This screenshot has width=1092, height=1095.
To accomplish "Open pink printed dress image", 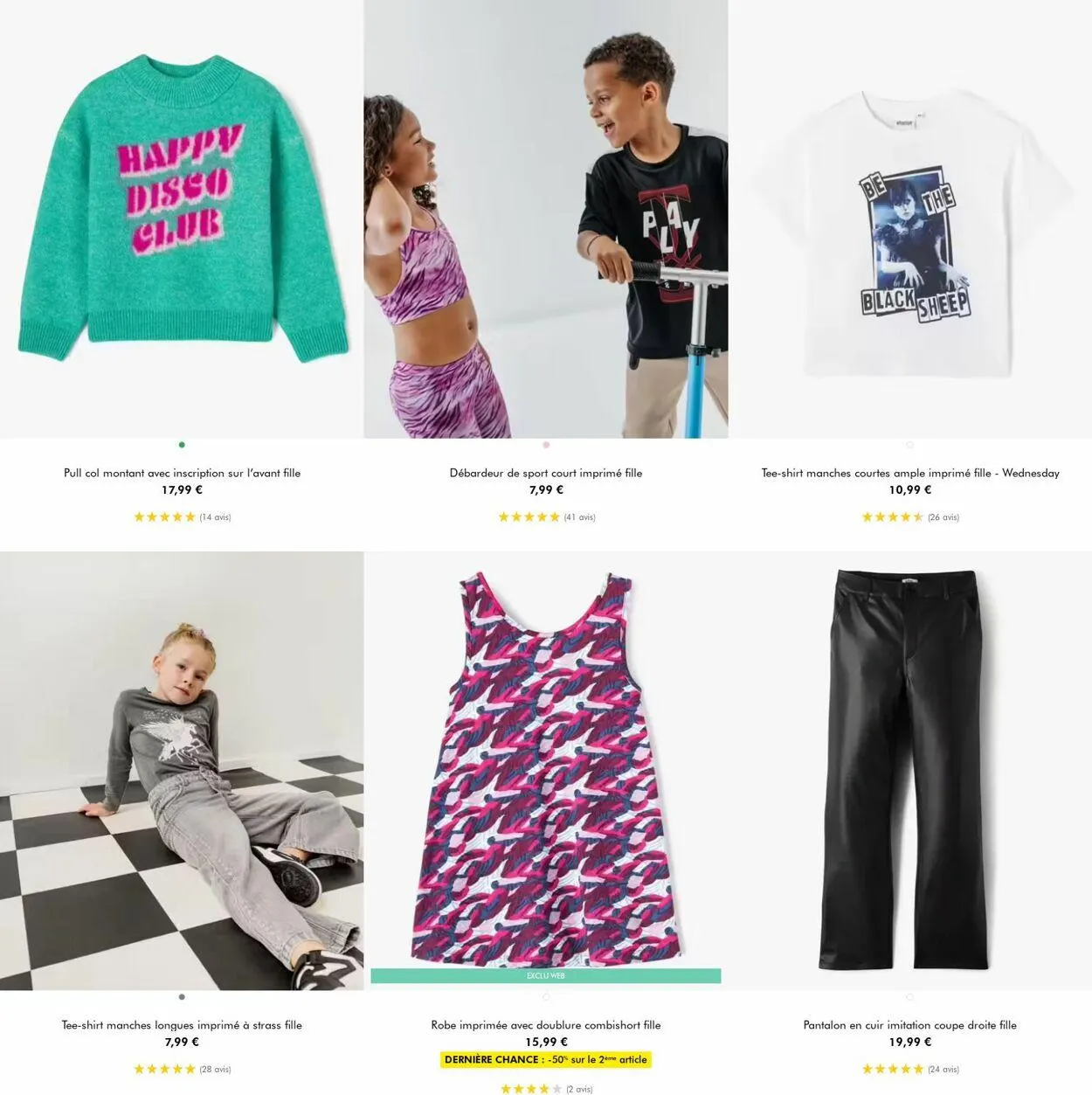I will [546, 760].
